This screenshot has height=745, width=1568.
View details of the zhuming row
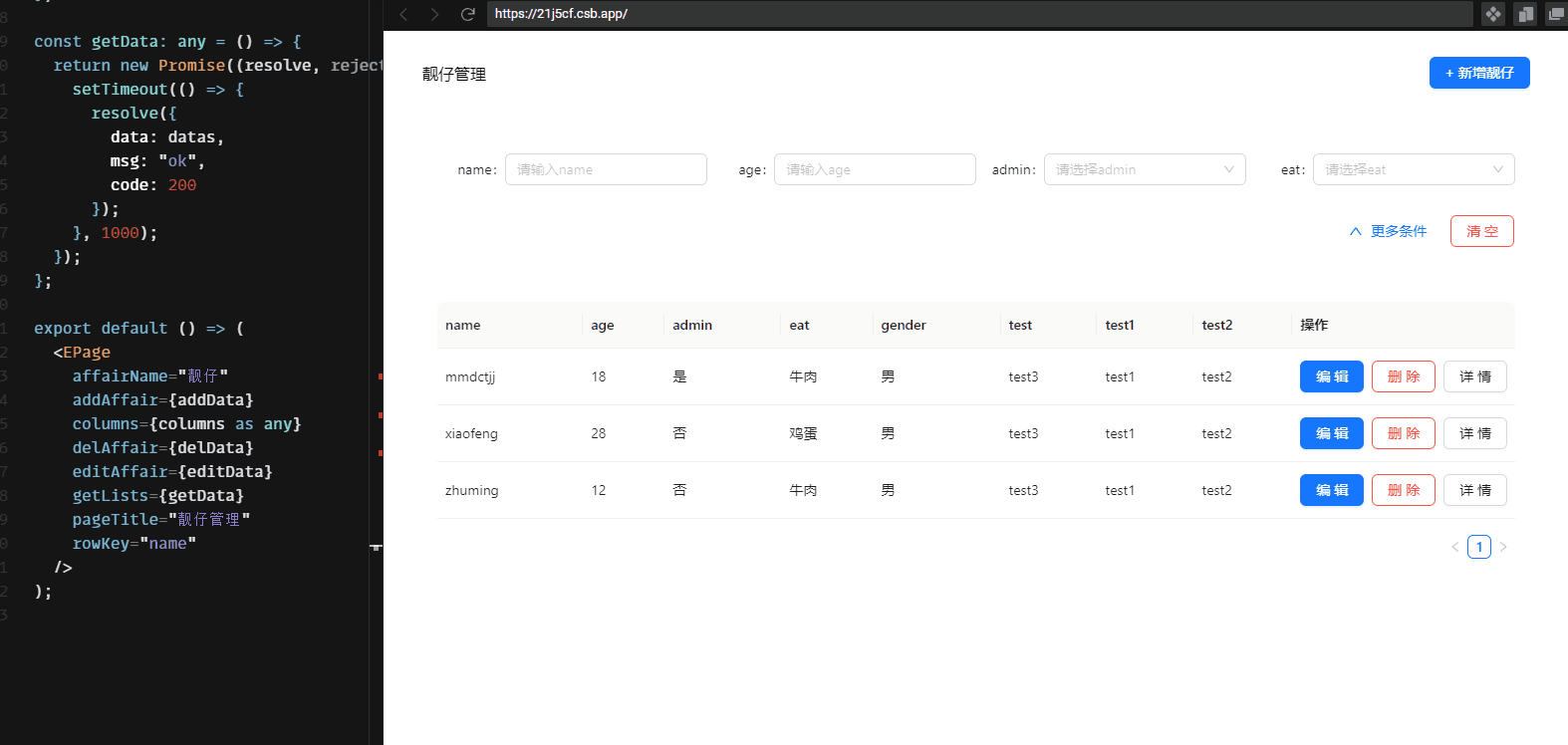point(1475,490)
